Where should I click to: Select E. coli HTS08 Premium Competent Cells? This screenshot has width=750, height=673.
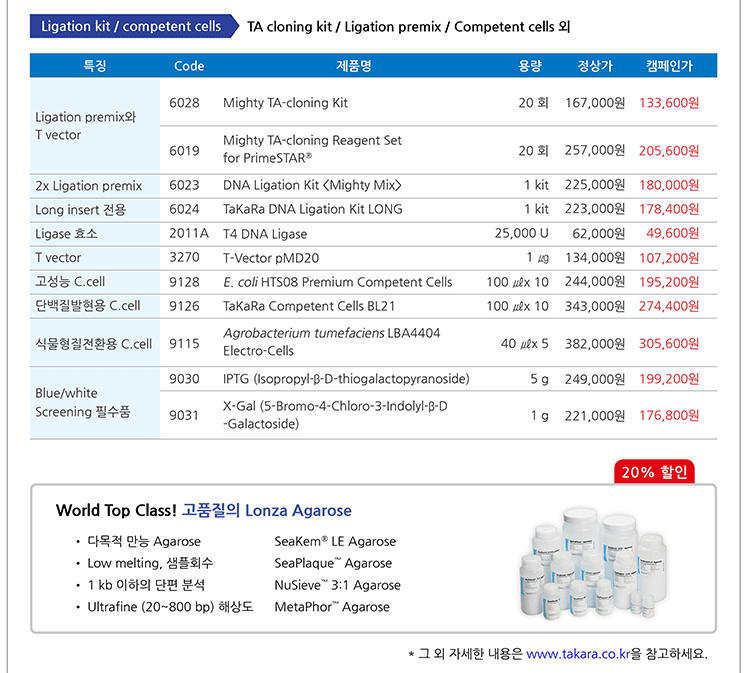coord(337,282)
